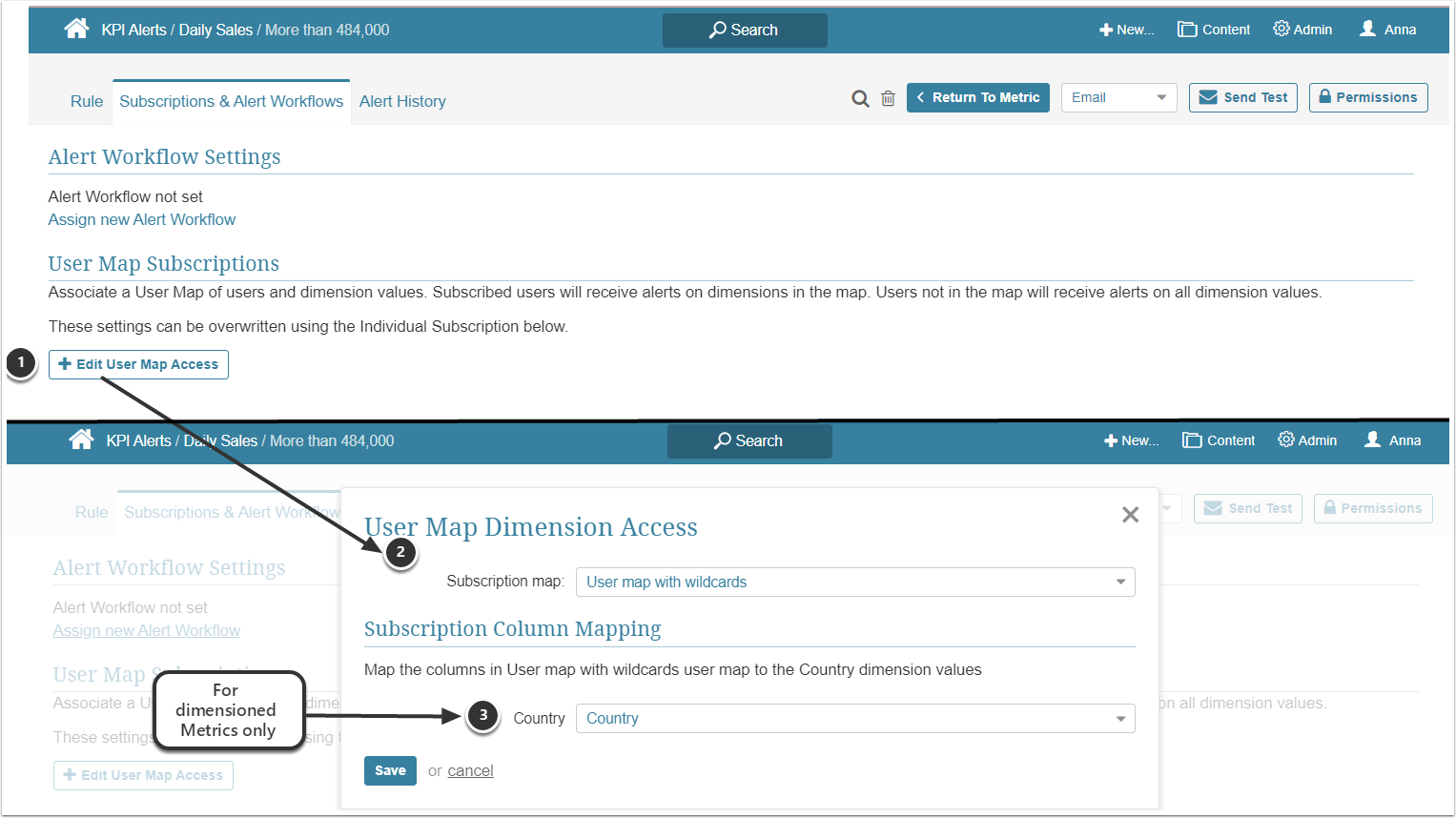Click the "Subscription map:" field label
Viewport: 1456px width, 818px height.
tap(505, 582)
